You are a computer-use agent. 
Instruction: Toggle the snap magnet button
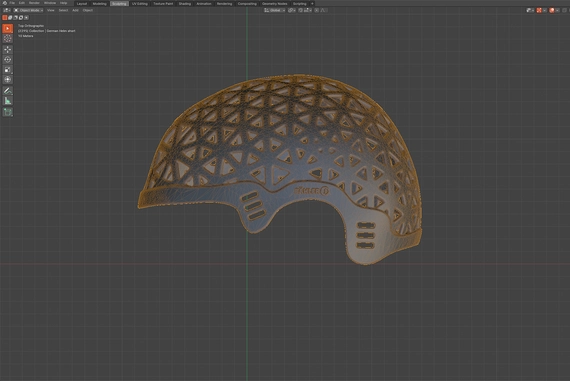pos(300,10)
